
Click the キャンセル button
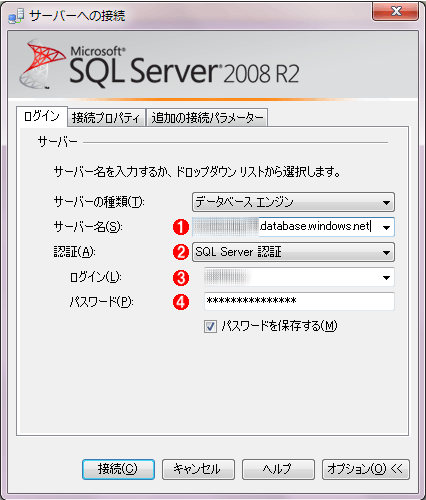pyautogui.click(x=198, y=469)
